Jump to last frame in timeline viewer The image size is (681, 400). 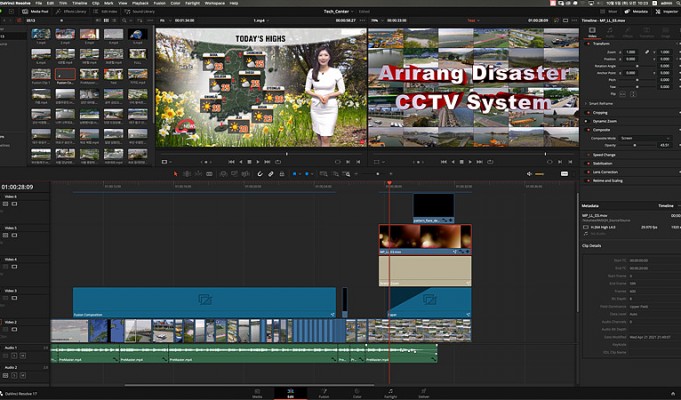479,162
